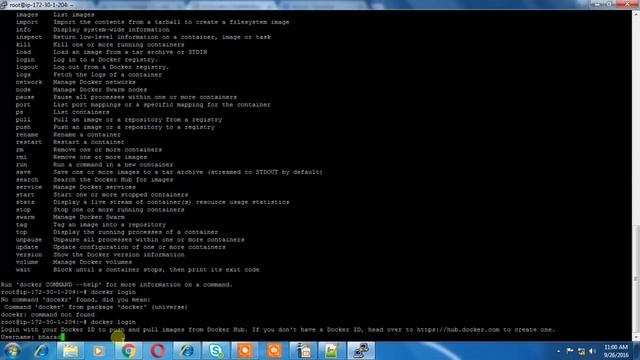The width and height of the screenshot is (640, 360).
Task: Click the 'swarm' command row
Action: point(70,217)
